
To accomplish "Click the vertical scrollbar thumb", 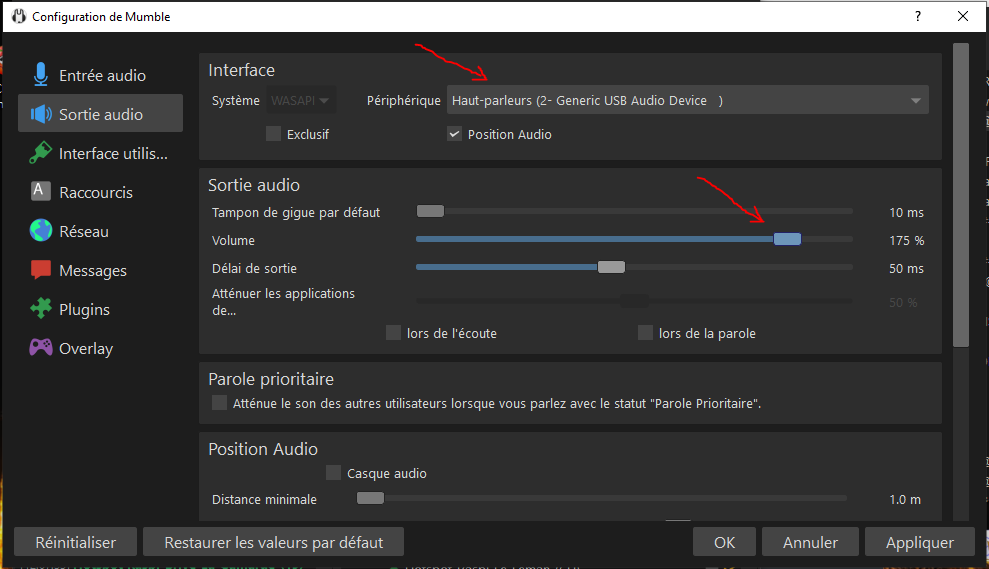I will click(961, 195).
